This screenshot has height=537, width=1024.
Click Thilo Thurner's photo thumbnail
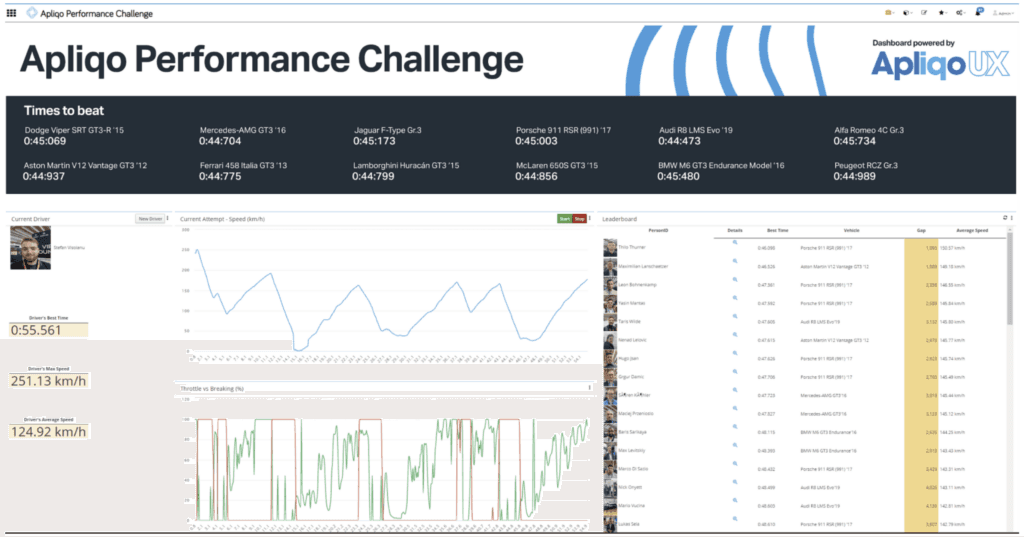(x=610, y=248)
